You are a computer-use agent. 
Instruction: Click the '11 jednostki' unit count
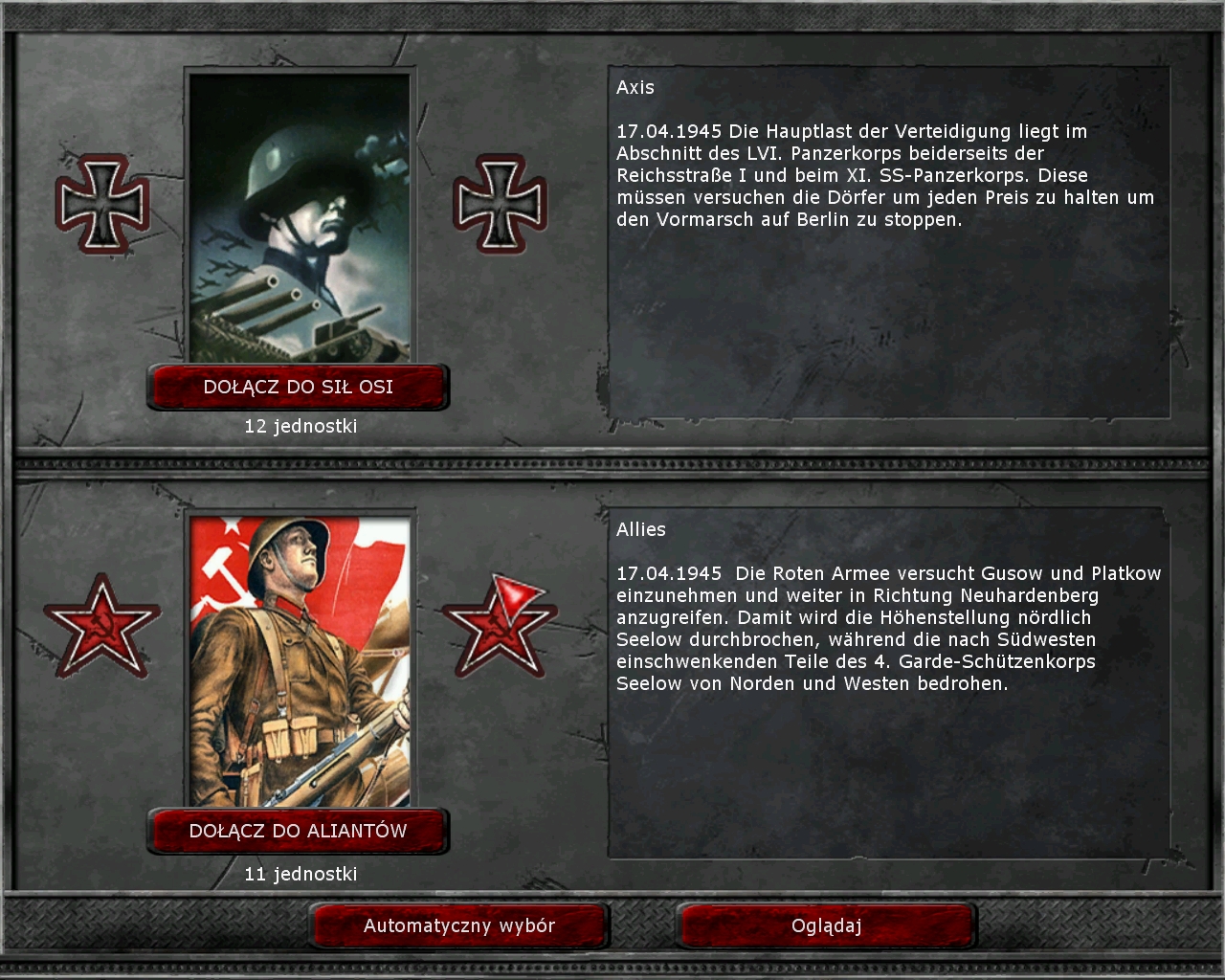coord(301,874)
